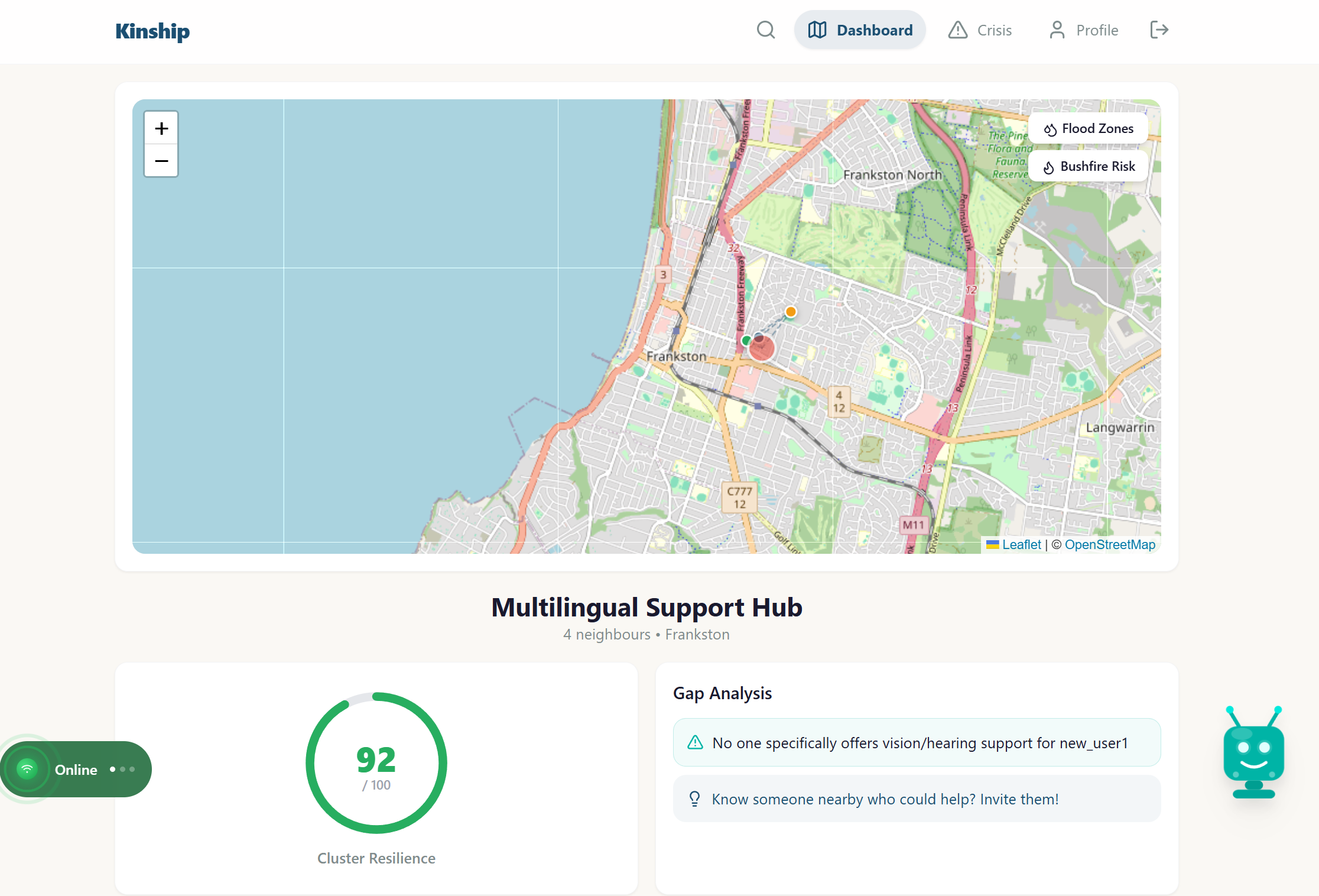
Task: Open the Dashboard tab
Action: 860,30
